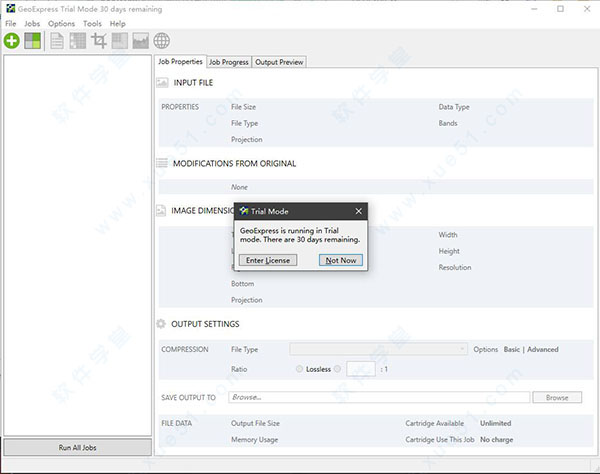Expand the File Type dropdown

[378, 349]
